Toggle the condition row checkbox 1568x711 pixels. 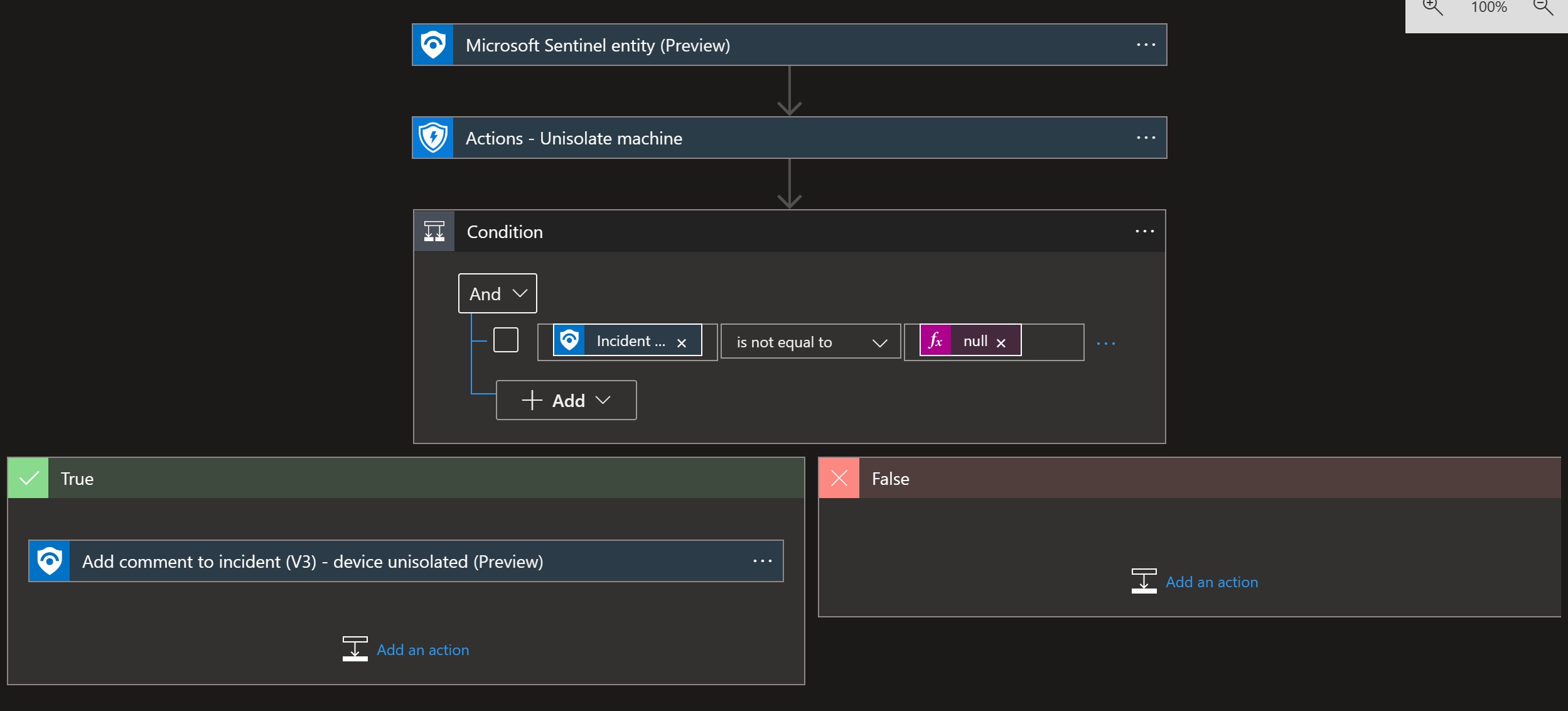505,341
